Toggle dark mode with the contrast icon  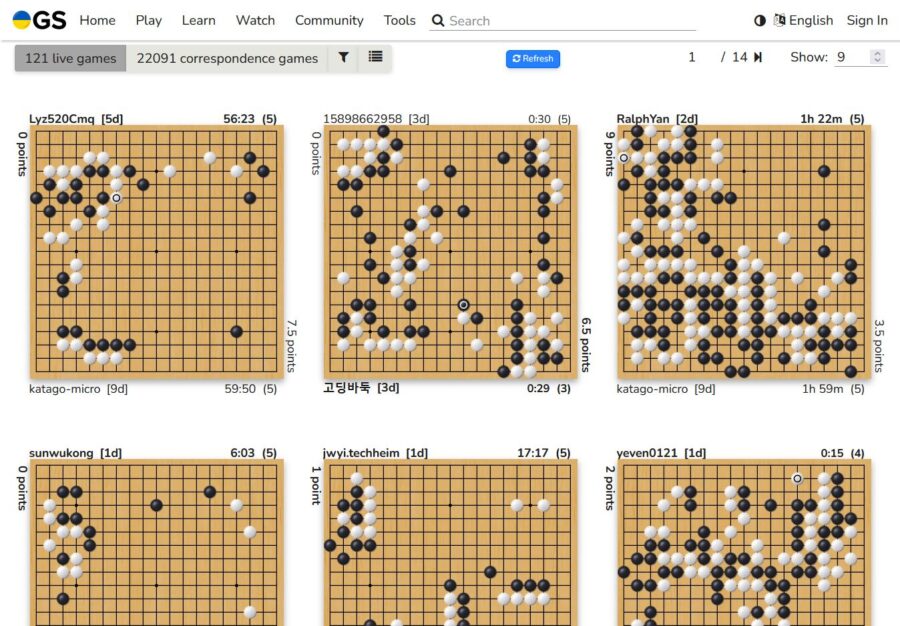[760, 20]
